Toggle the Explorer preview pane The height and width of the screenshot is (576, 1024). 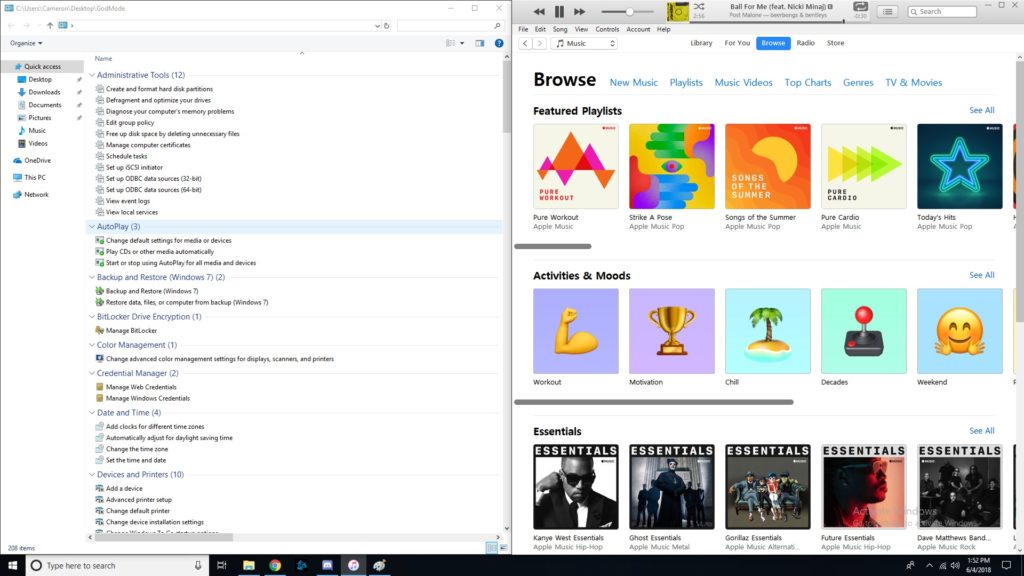[x=480, y=43]
